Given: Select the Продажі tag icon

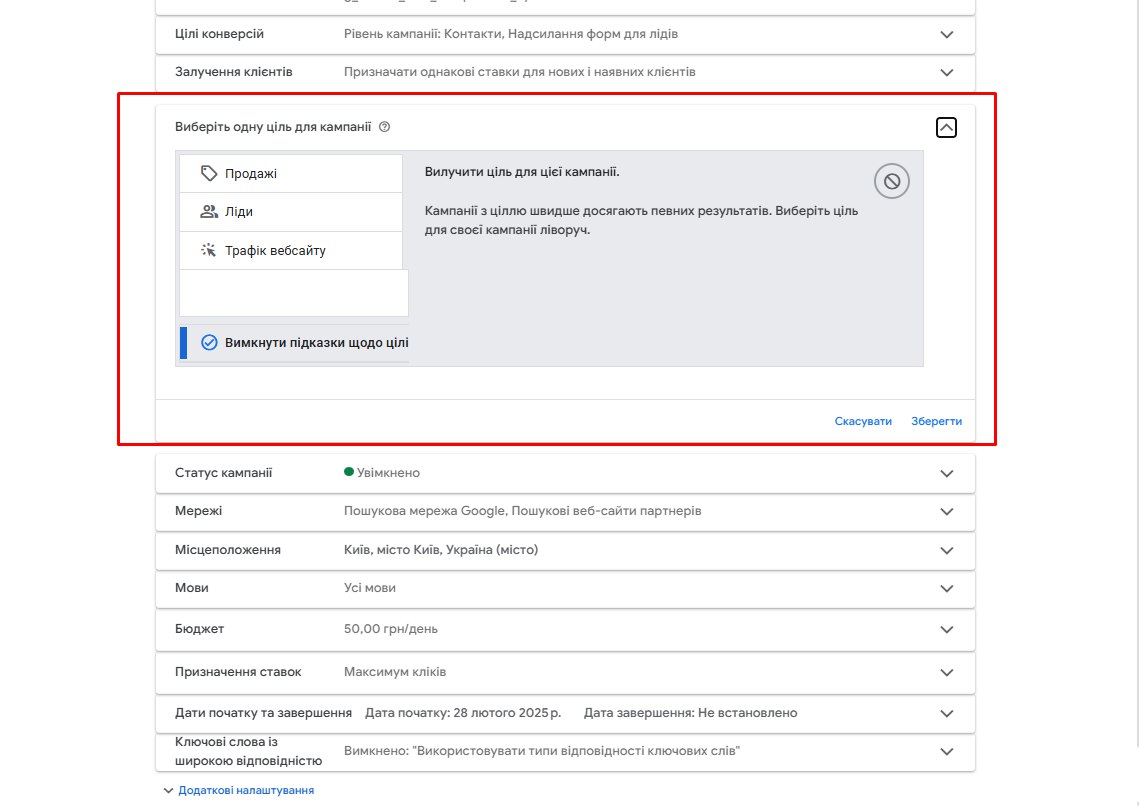Looking at the screenshot, I should (208, 173).
